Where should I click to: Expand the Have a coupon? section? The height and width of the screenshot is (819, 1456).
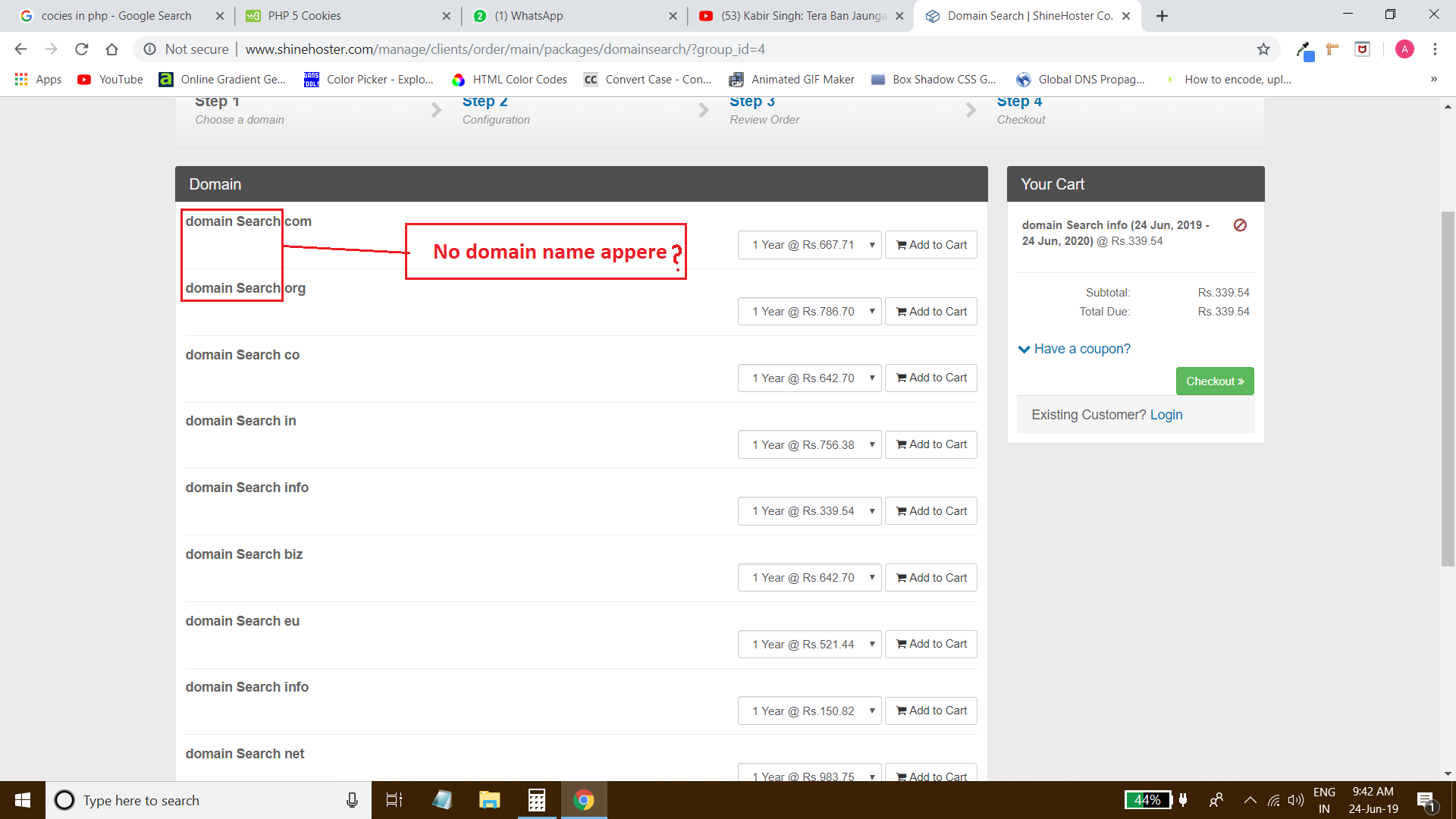tap(1074, 349)
